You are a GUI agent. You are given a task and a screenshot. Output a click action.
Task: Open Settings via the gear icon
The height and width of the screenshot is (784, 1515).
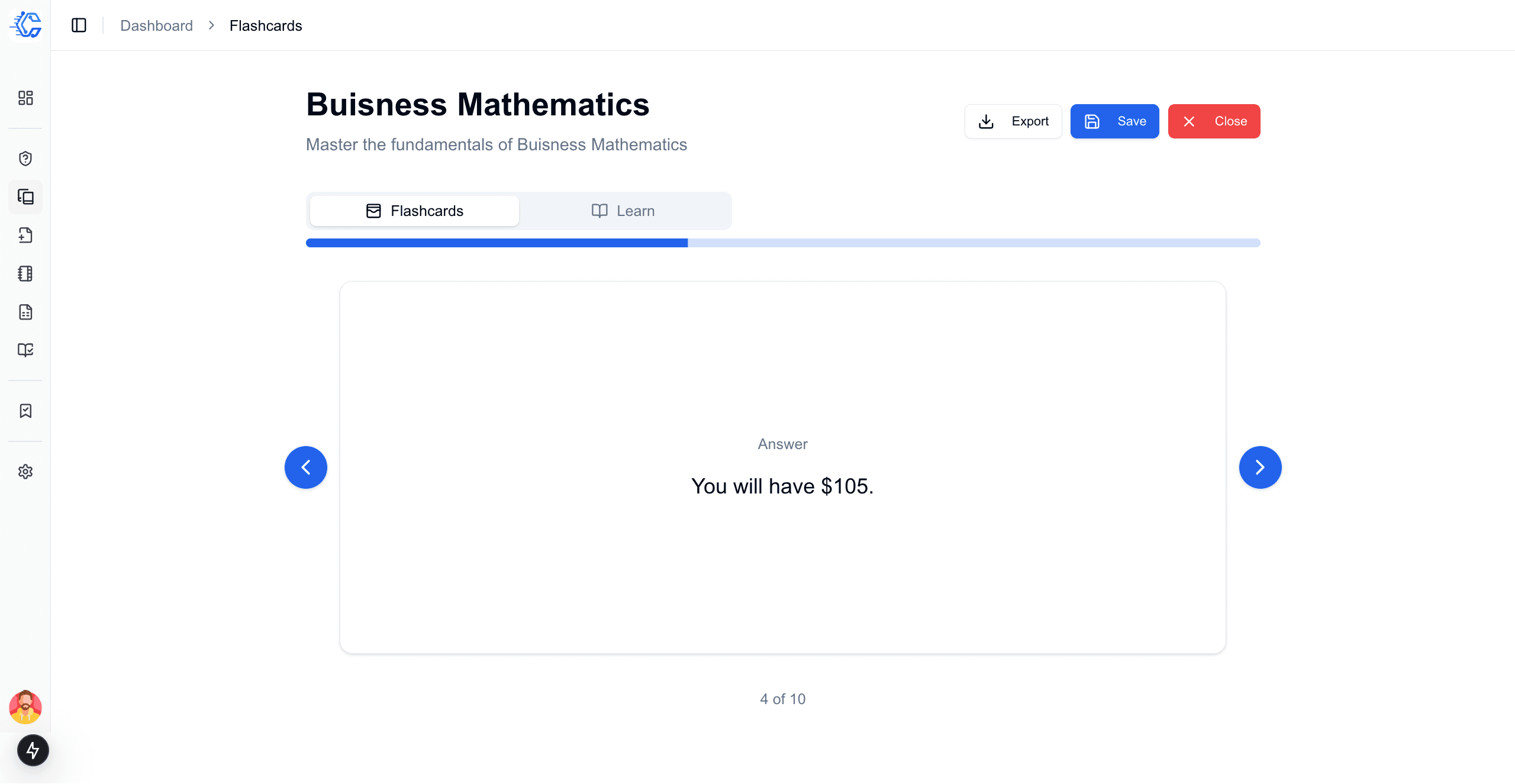click(x=25, y=471)
